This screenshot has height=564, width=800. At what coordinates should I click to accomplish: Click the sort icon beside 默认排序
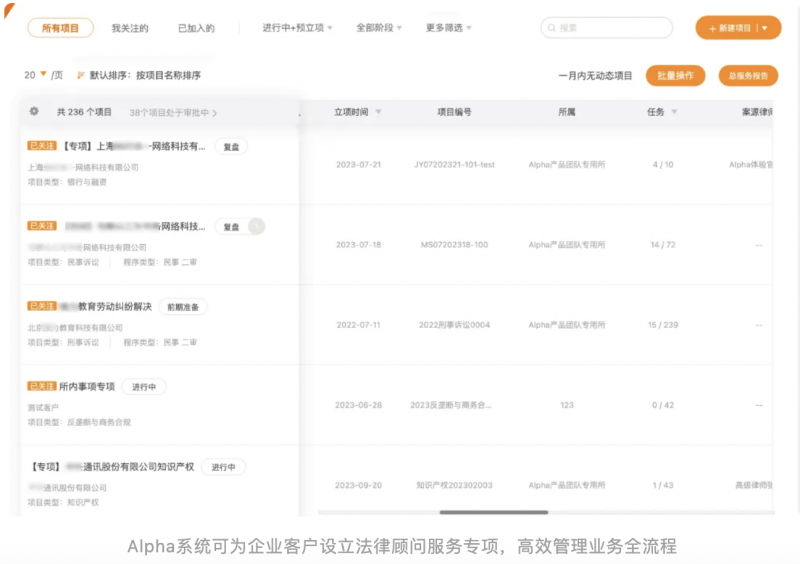tap(81, 75)
